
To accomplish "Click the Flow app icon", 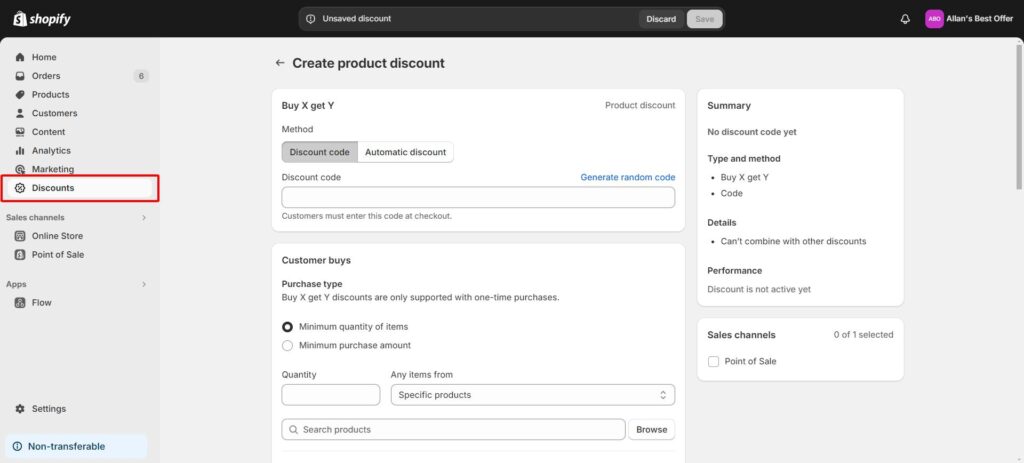I will click(20, 303).
